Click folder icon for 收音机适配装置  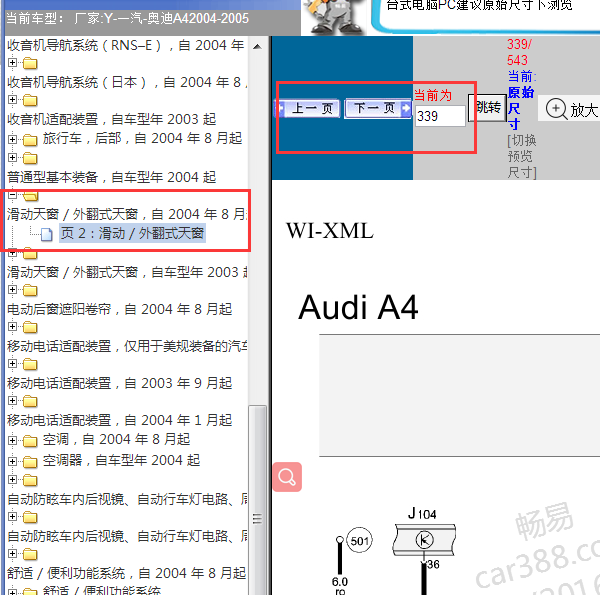pyautogui.click(x=30, y=100)
